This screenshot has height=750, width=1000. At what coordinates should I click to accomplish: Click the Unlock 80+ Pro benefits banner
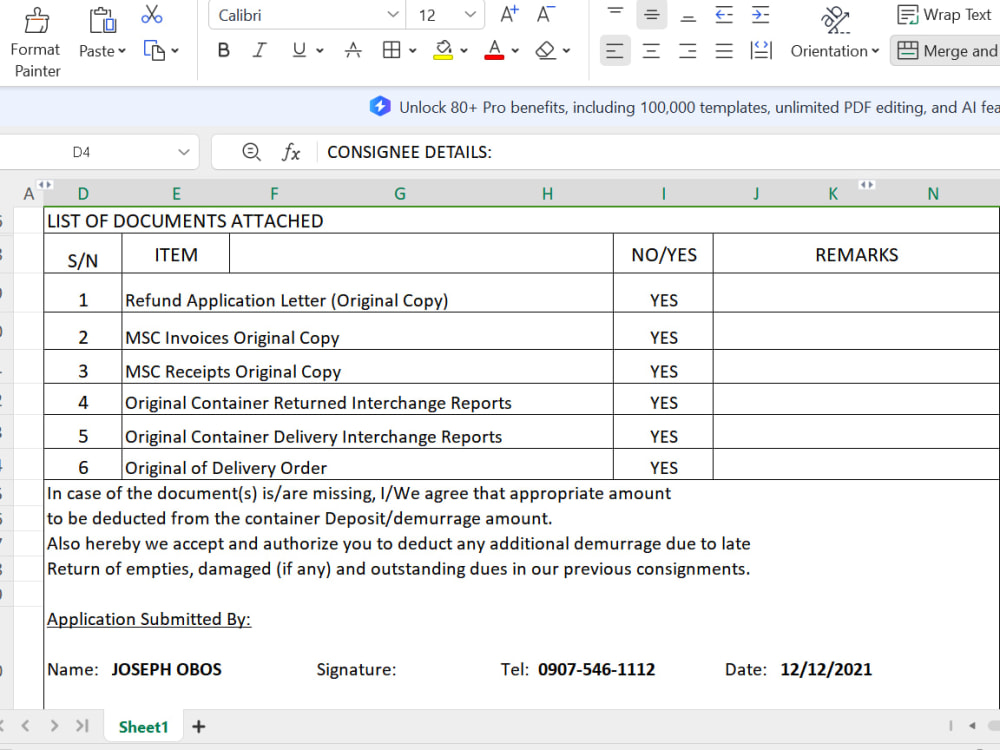point(684,107)
